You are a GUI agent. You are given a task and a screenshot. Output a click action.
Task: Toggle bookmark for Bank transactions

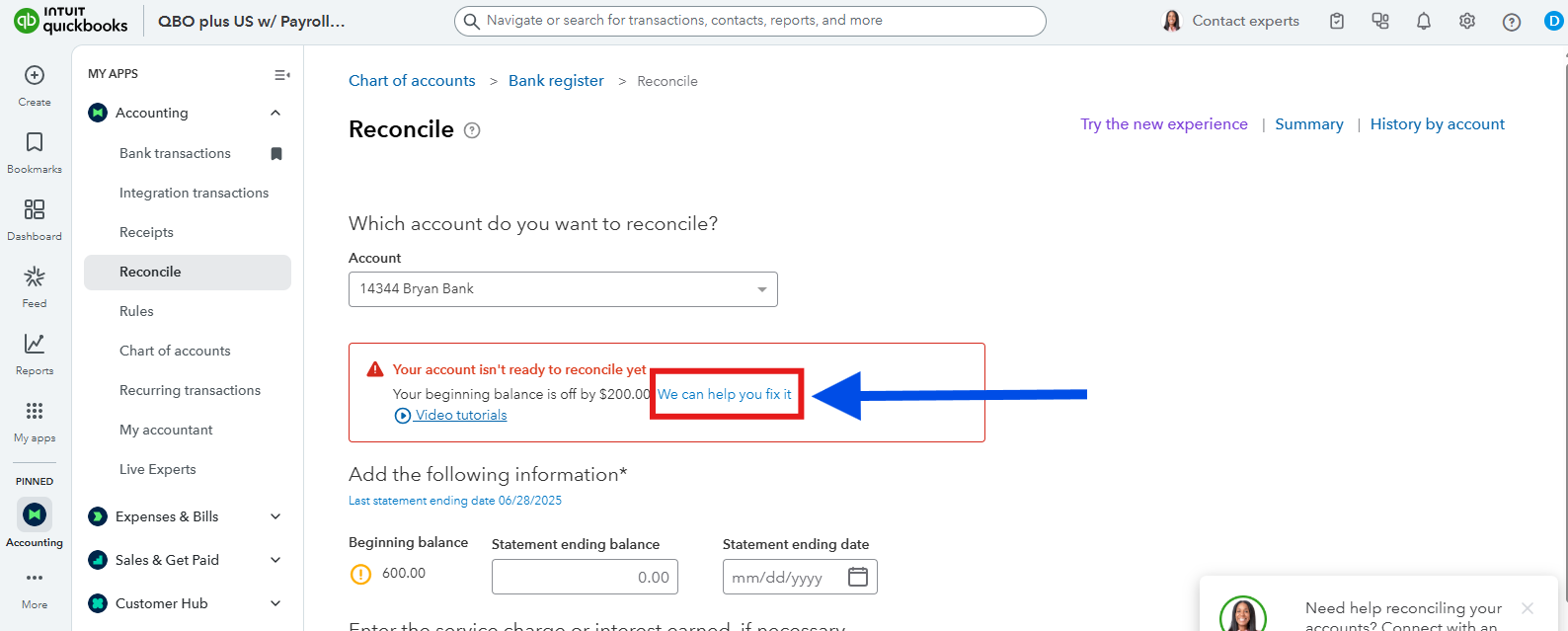276,153
